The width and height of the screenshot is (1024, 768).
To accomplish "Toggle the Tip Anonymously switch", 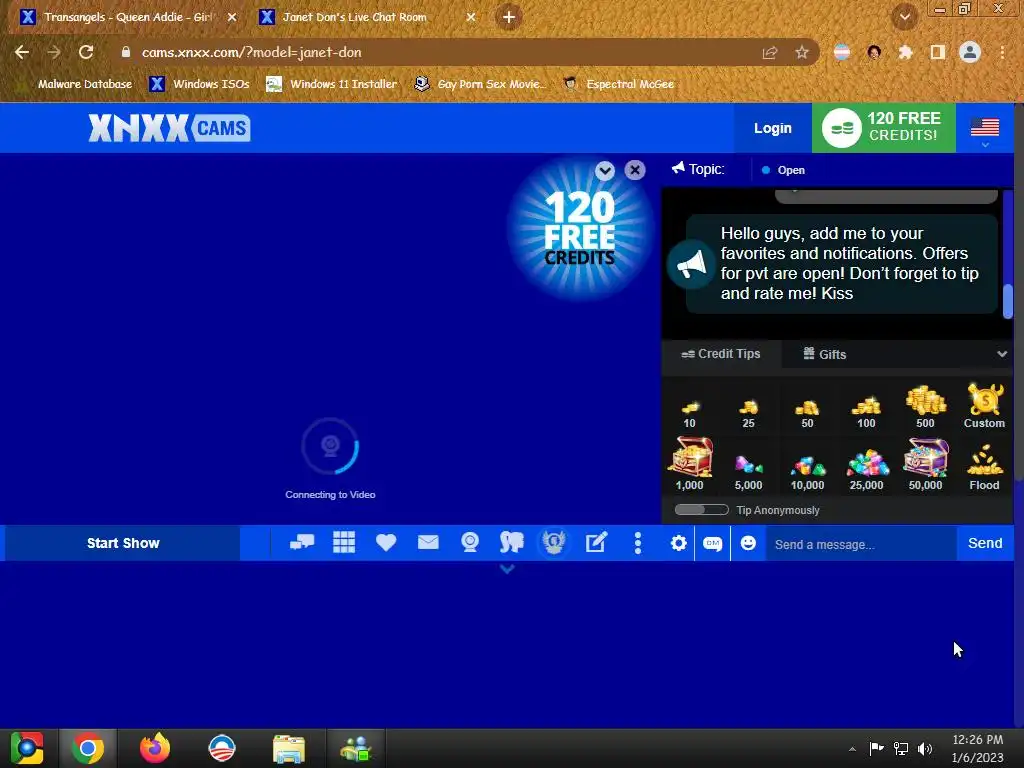I will coord(701,510).
